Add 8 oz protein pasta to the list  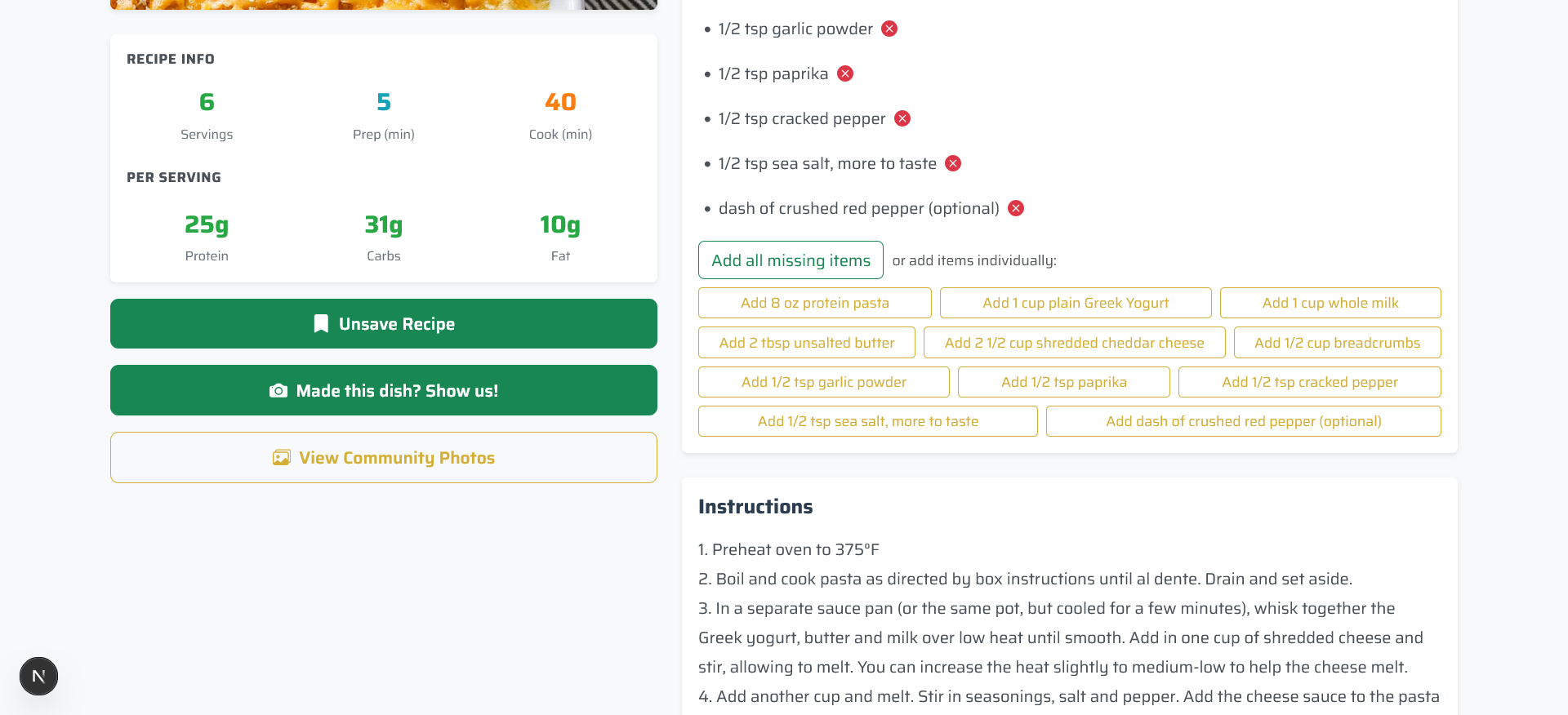(814, 303)
